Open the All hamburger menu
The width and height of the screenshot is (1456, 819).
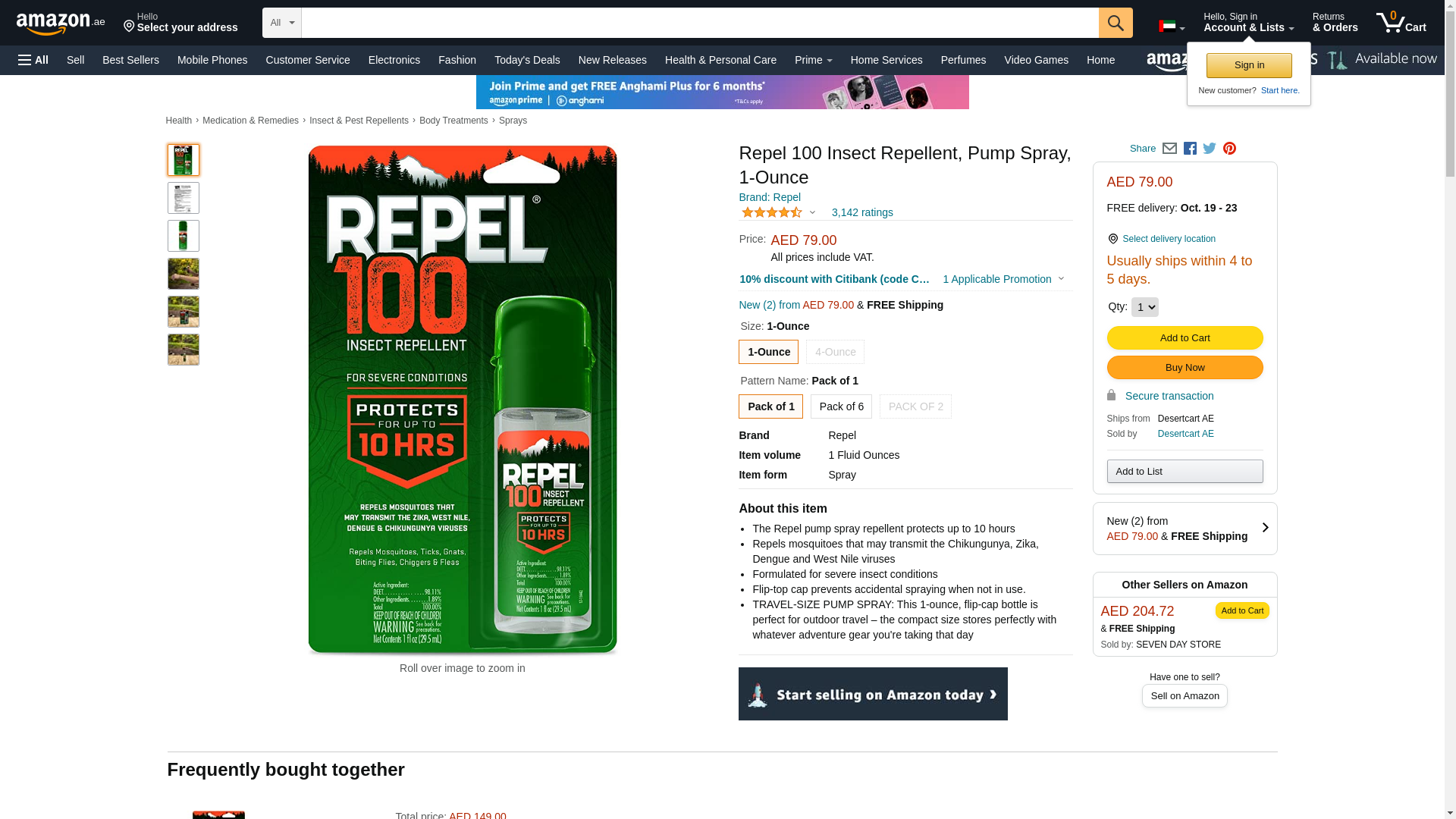click(33, 60)
